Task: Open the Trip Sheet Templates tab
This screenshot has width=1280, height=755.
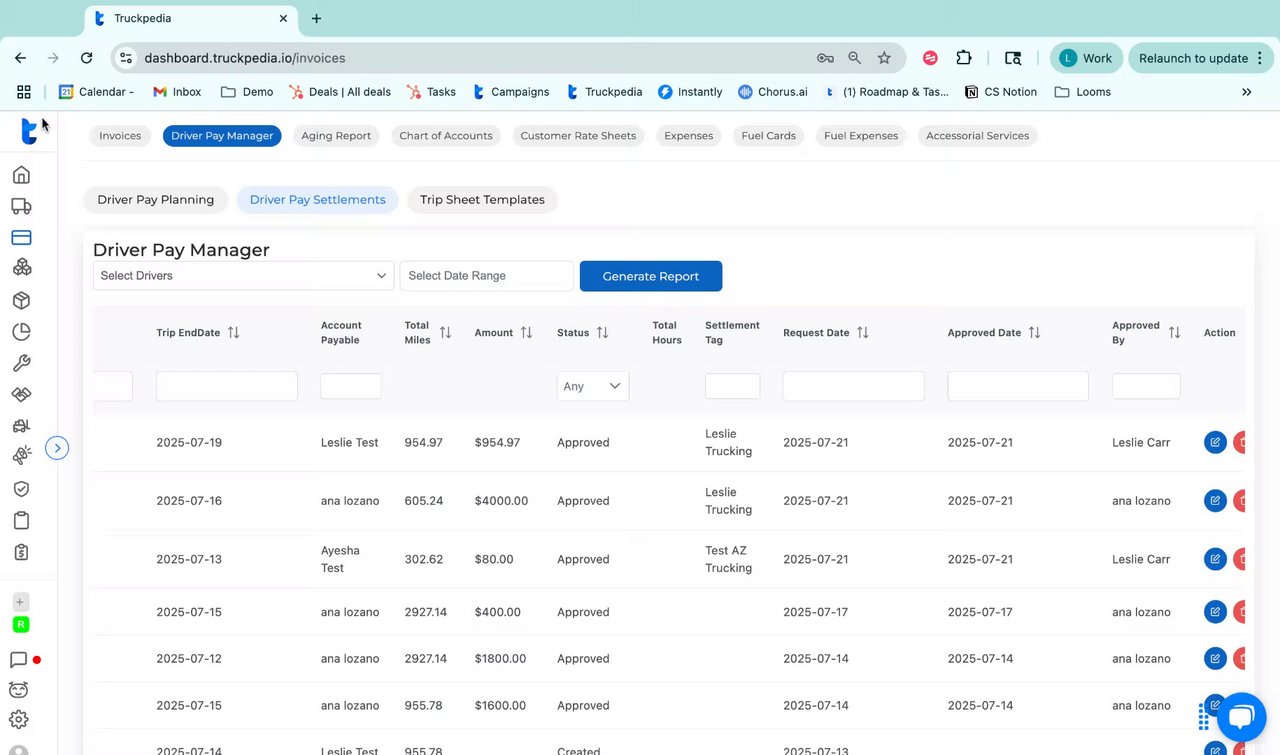Action: [482, 200]
